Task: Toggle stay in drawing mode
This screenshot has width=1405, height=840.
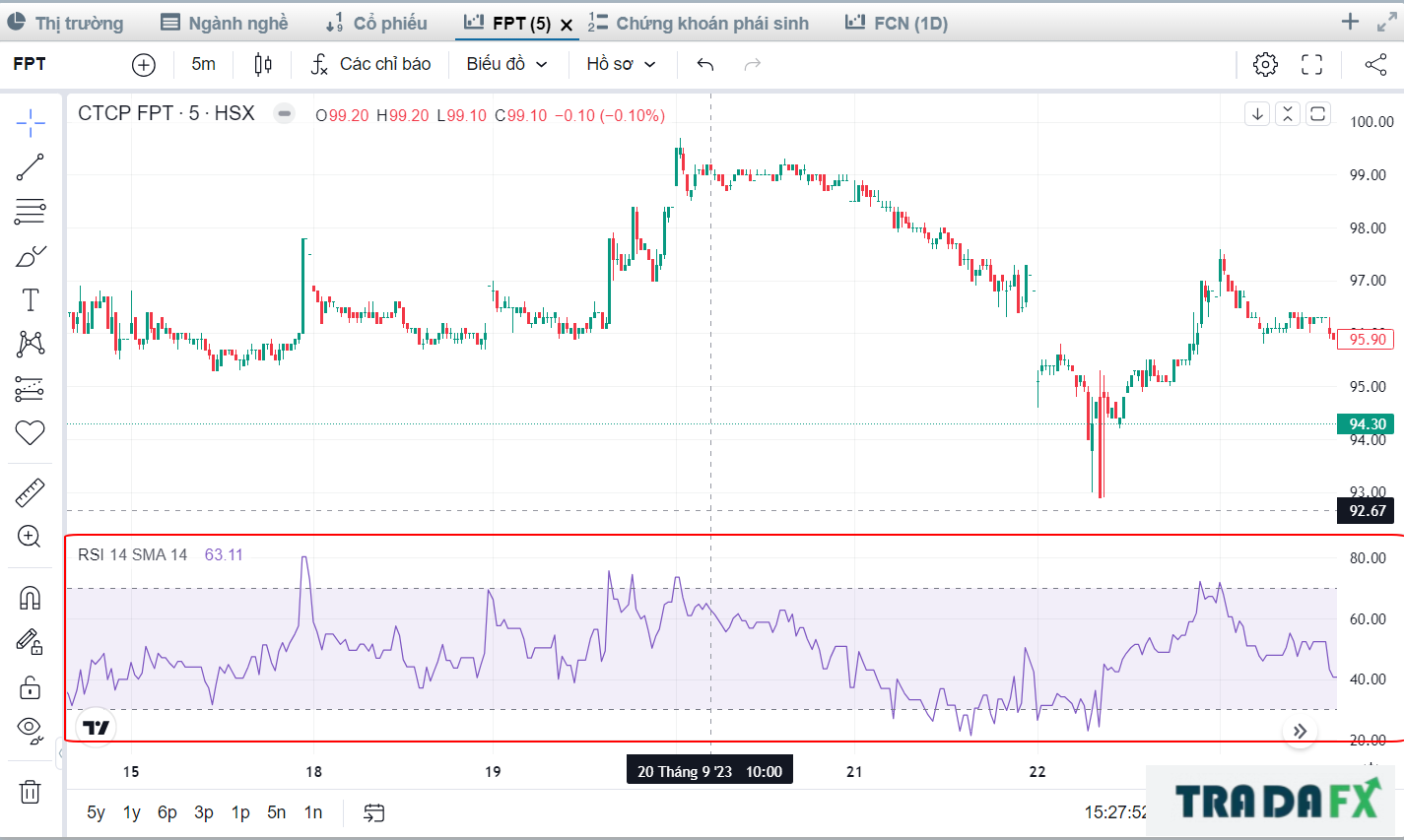Action: click(31, 642)
